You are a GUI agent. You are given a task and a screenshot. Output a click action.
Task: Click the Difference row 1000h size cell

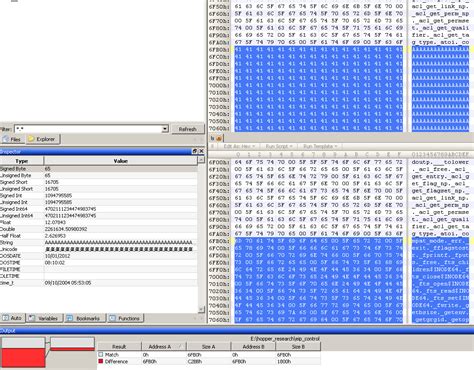coord(284,361)
